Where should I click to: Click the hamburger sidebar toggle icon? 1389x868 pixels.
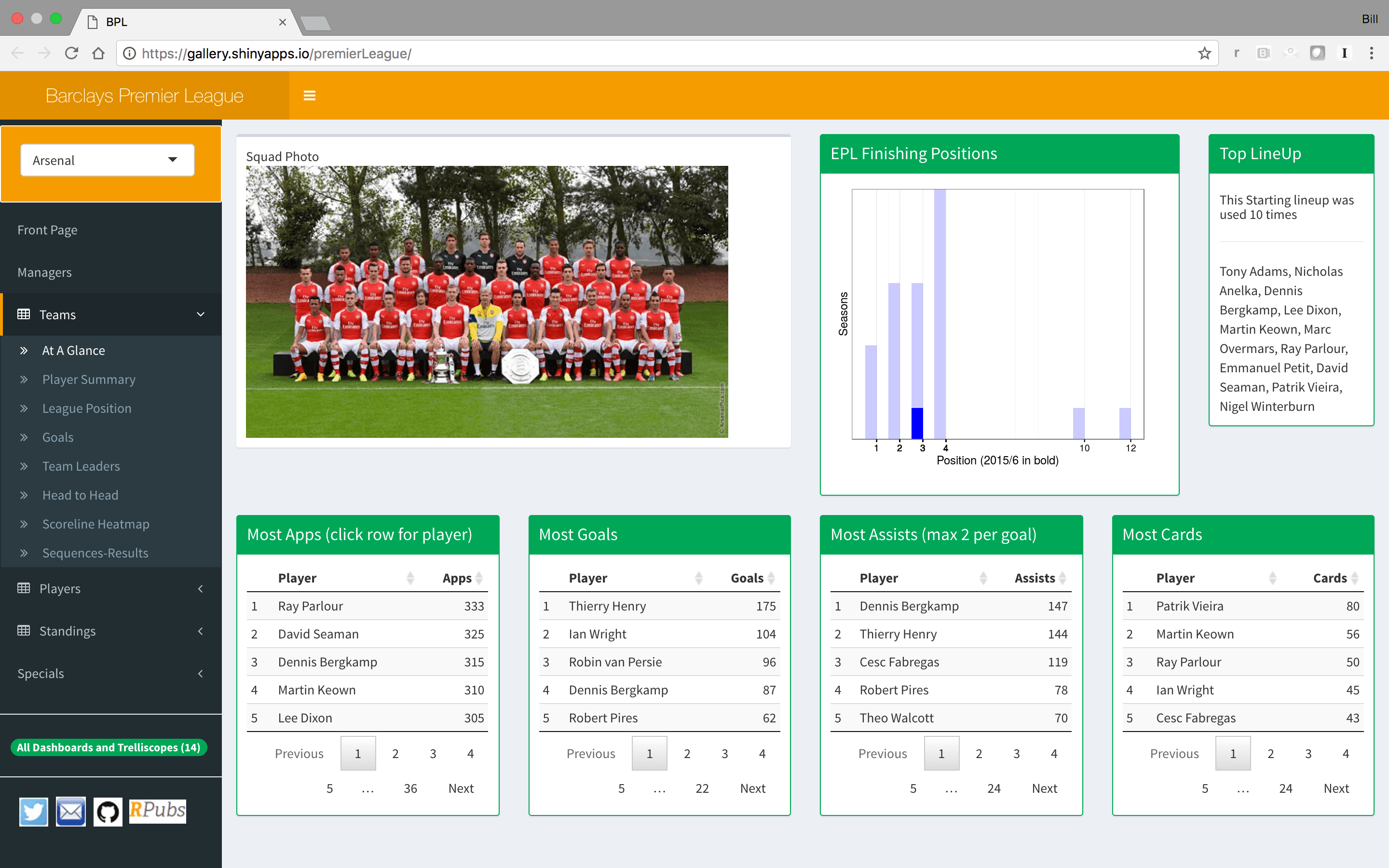pyautogui.click(x=309, y=95)
